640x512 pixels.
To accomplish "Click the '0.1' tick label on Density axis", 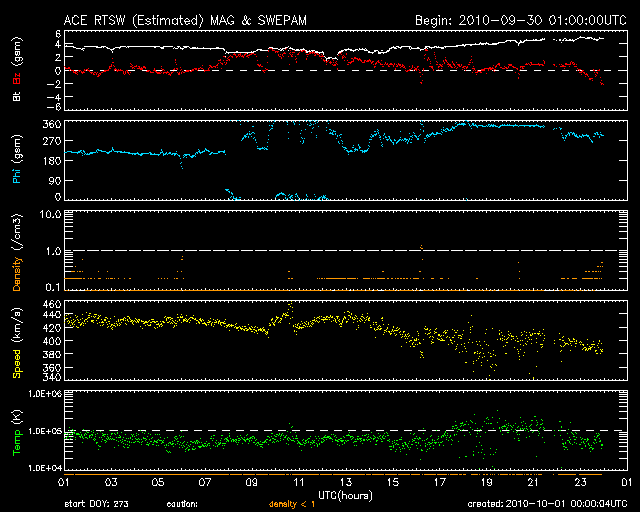I will pos(53,287).
